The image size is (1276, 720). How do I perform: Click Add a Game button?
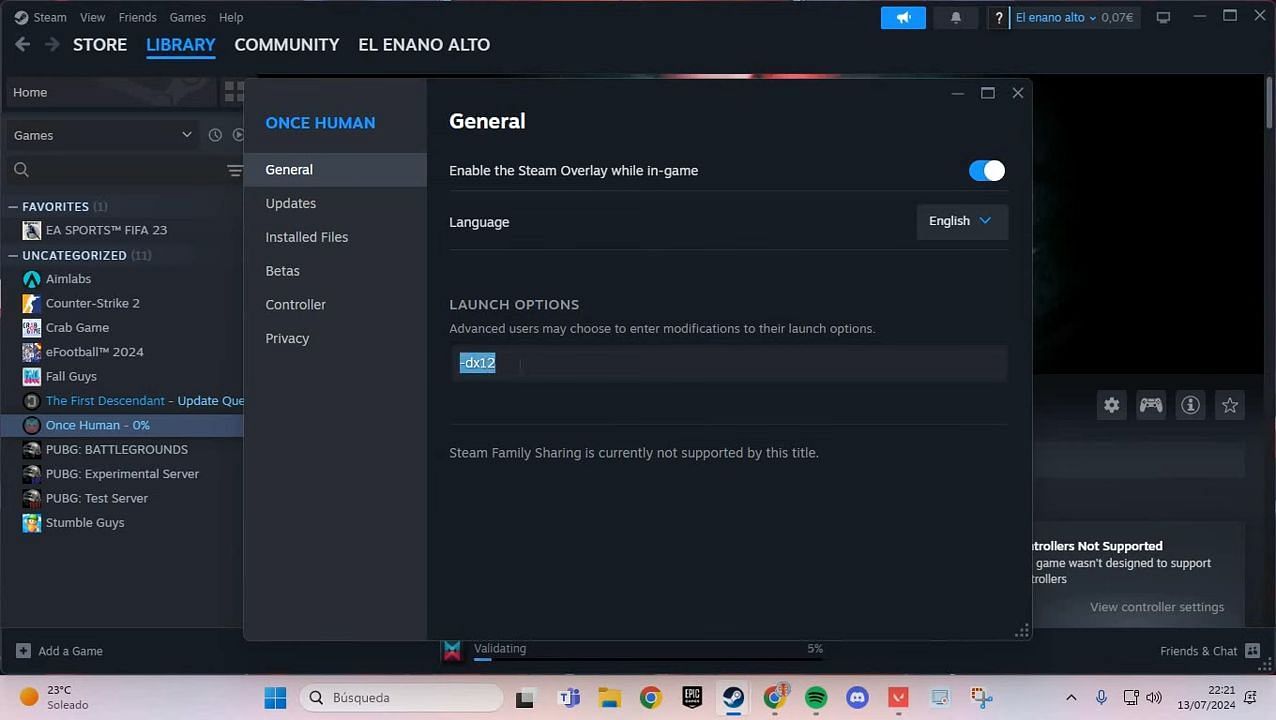[59, 651]
